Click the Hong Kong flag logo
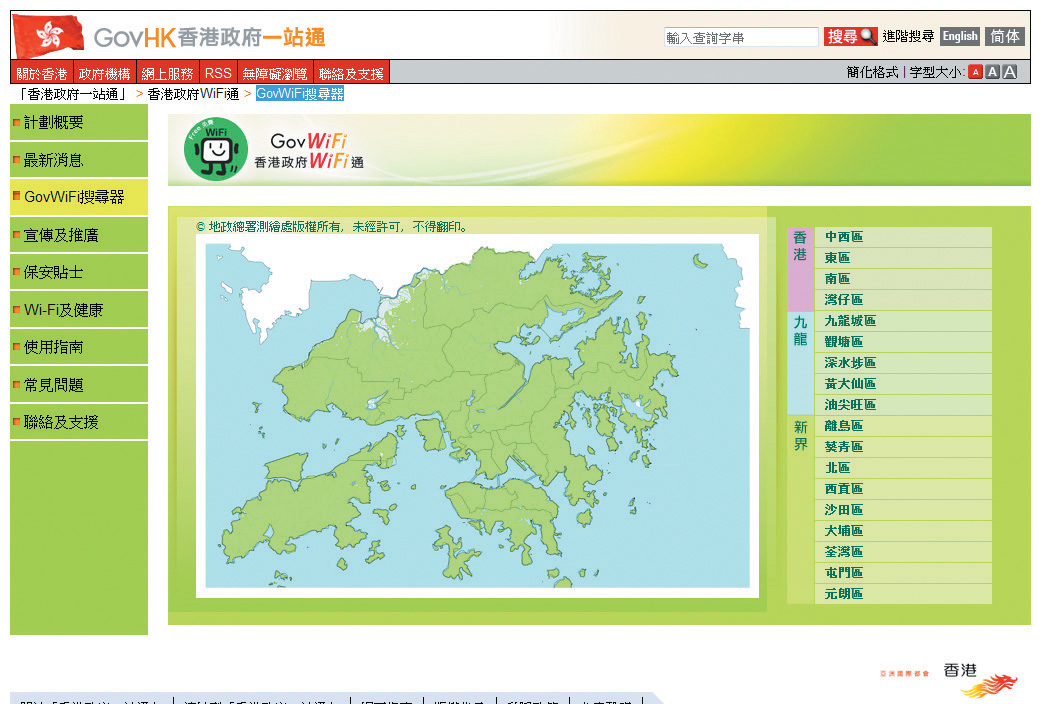The image size is (1041, 704). (48, 36)
